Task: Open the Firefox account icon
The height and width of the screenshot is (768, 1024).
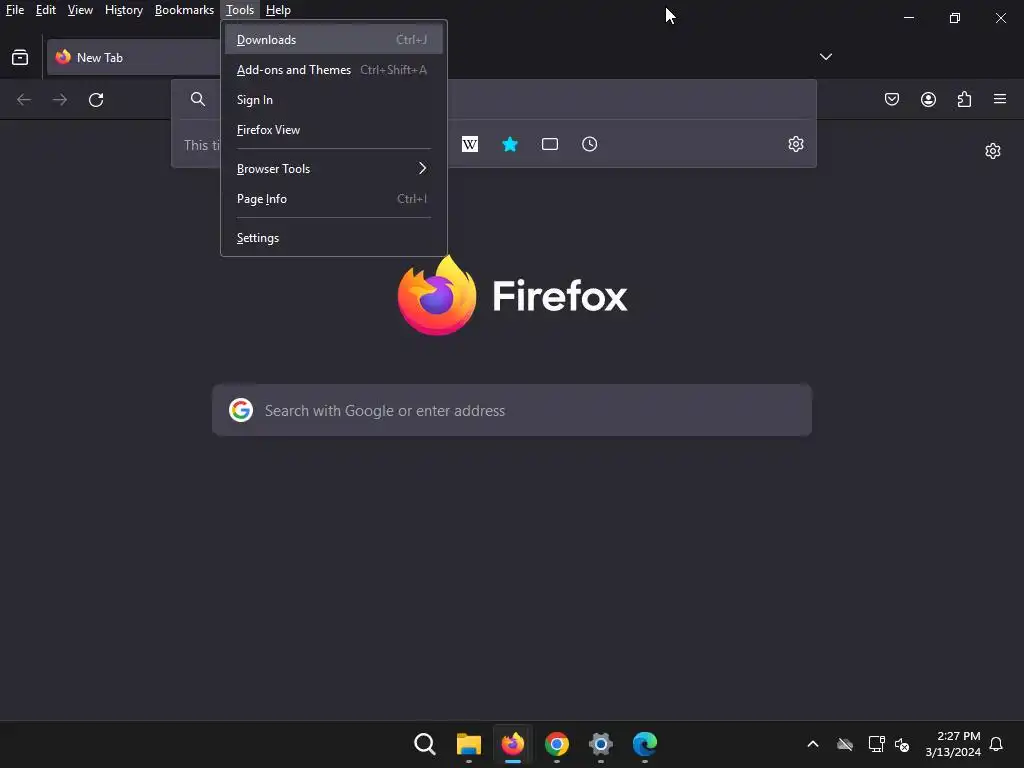Action: (x=928, y=99)
